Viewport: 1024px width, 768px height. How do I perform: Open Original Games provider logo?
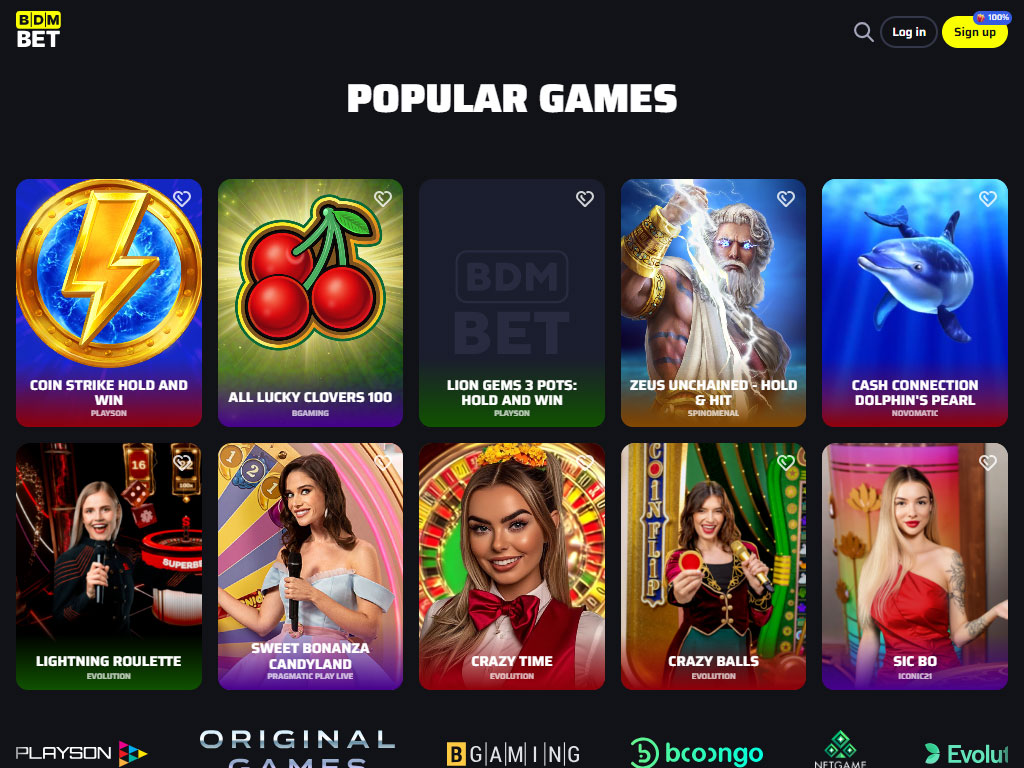[x=297, y=748]
